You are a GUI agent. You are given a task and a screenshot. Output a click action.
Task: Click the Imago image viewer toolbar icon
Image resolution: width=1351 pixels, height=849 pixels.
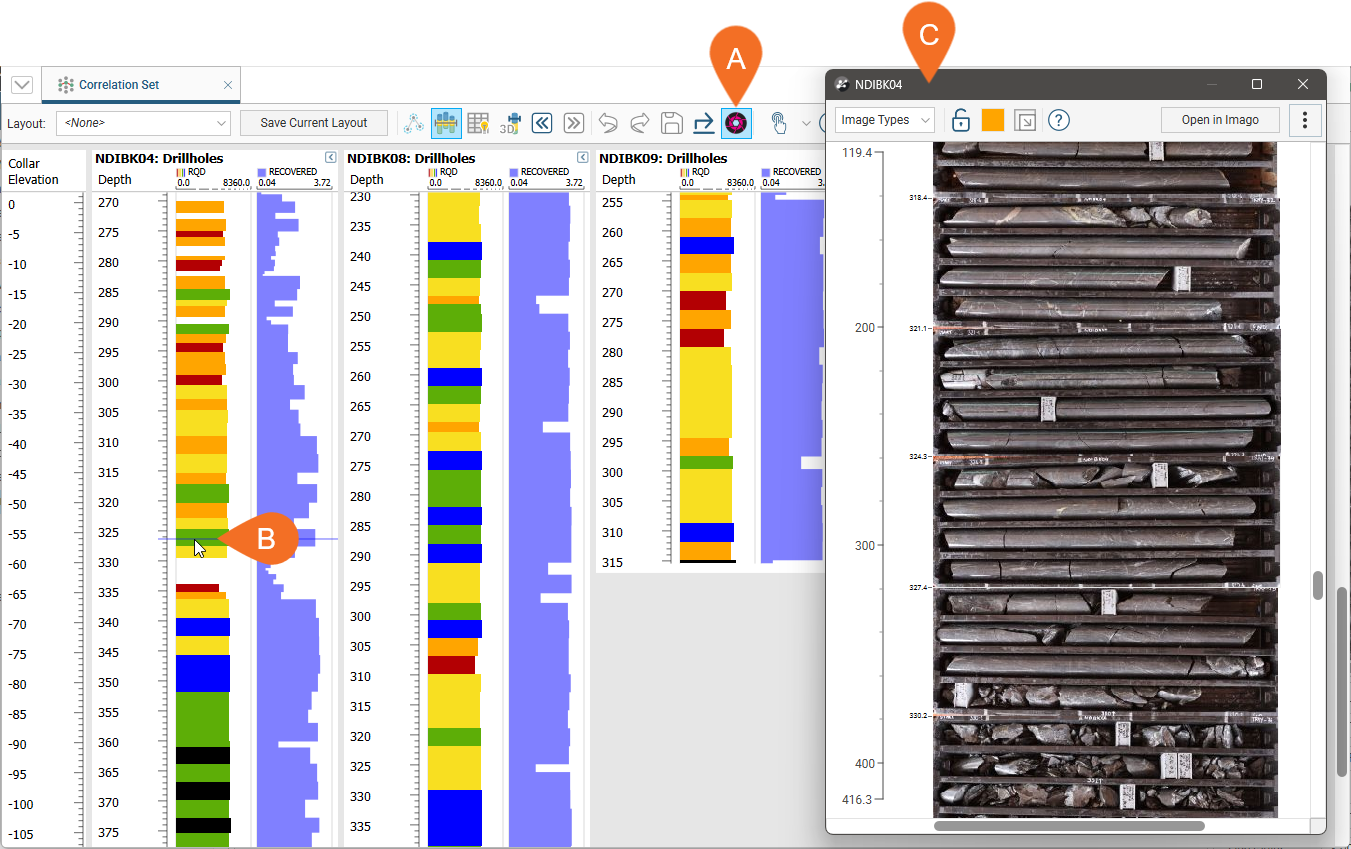pyautogui.click(x=736, y=123)
